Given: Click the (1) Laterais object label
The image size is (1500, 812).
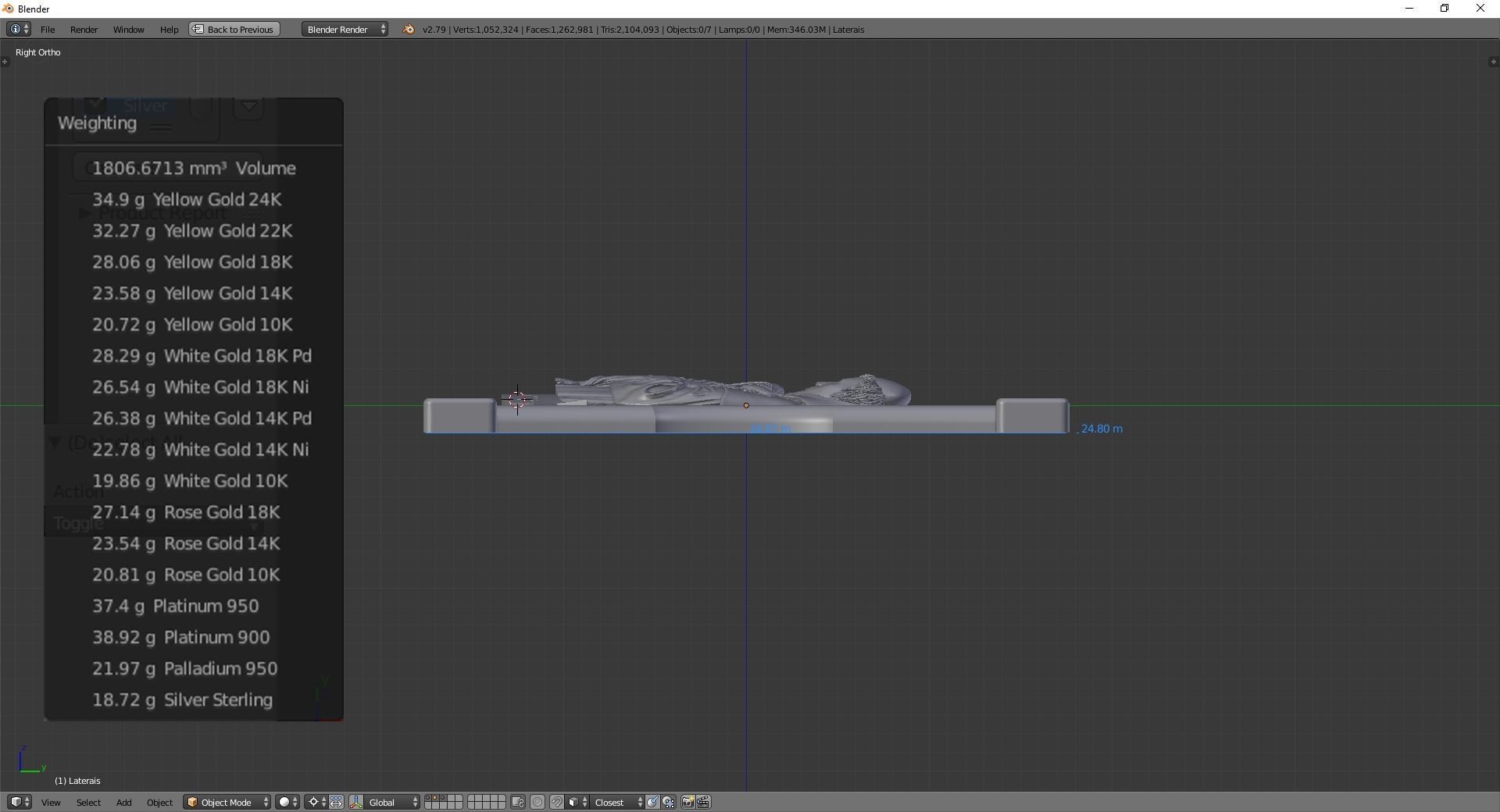Looking at the screenshot, I should (77, 781).
